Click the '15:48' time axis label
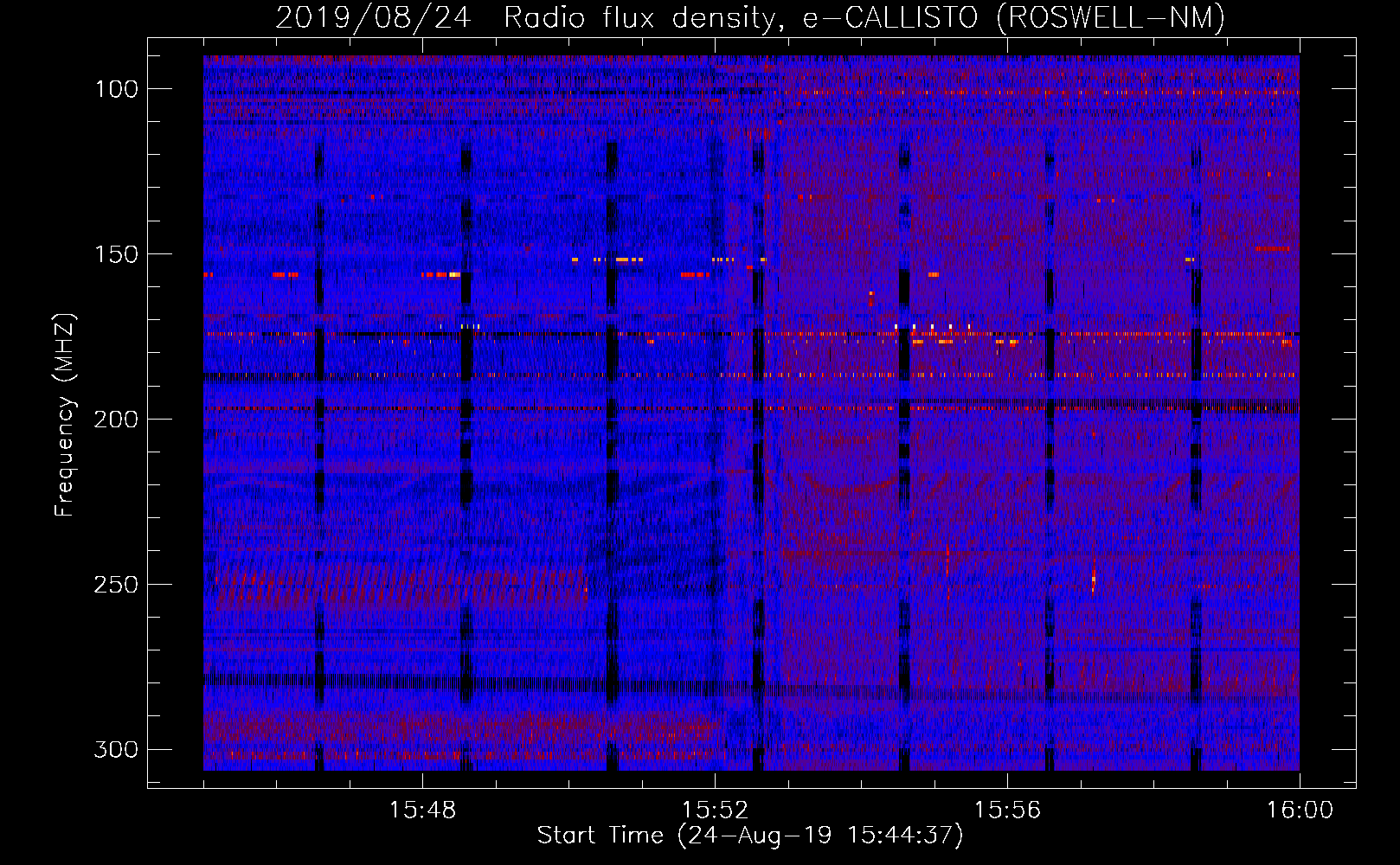This screenshot has height=865, width=1400. coord(422,811)
